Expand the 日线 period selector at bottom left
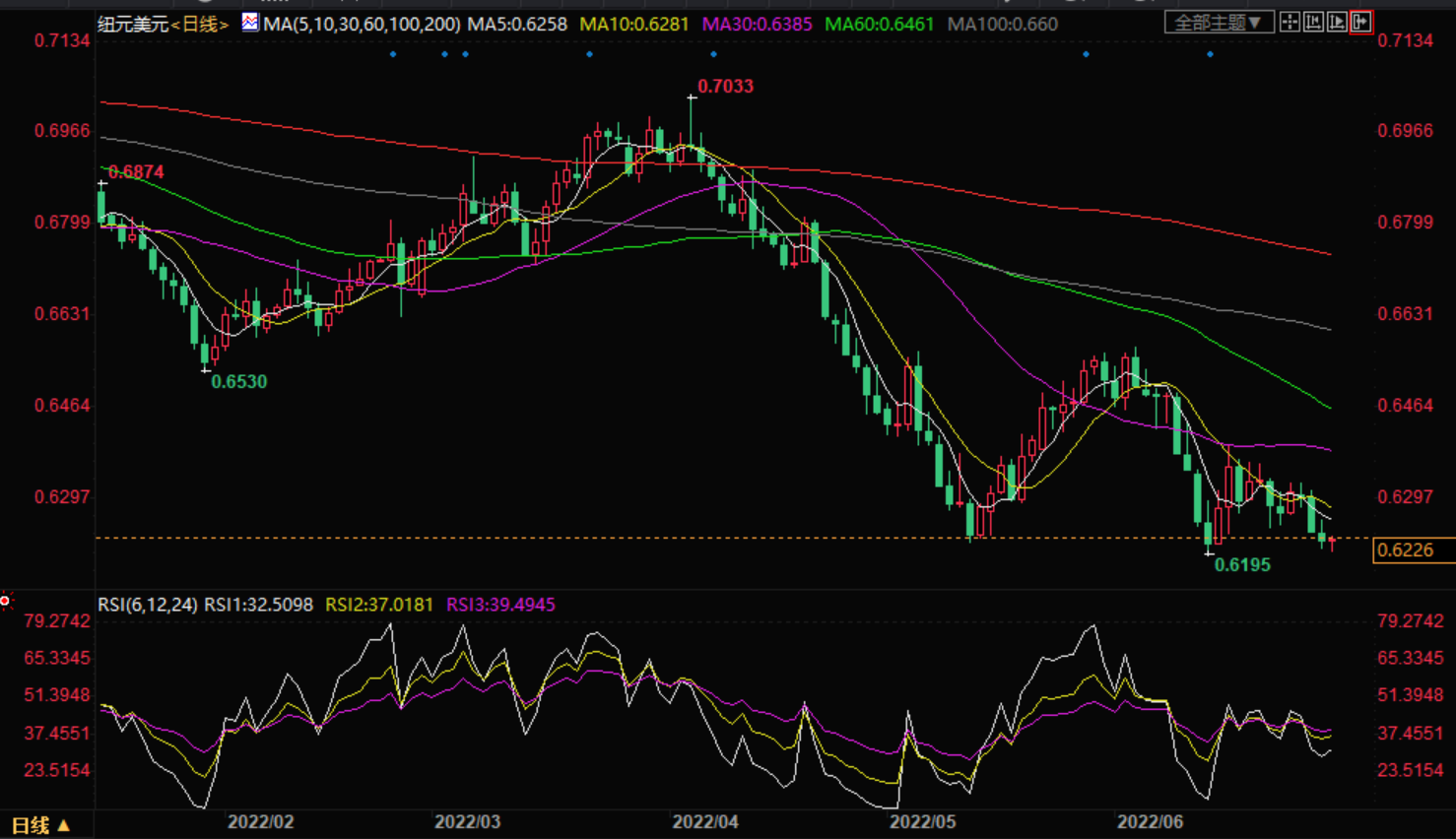 point(40,825)
